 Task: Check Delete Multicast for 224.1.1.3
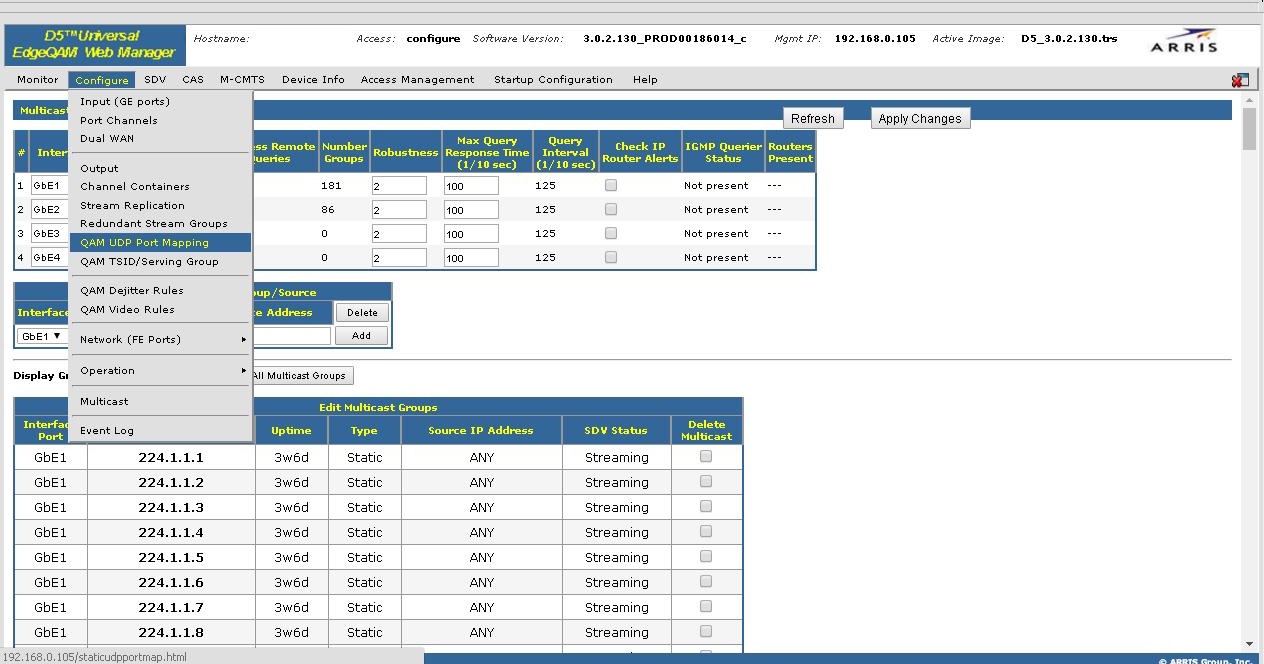pos(706,506)
